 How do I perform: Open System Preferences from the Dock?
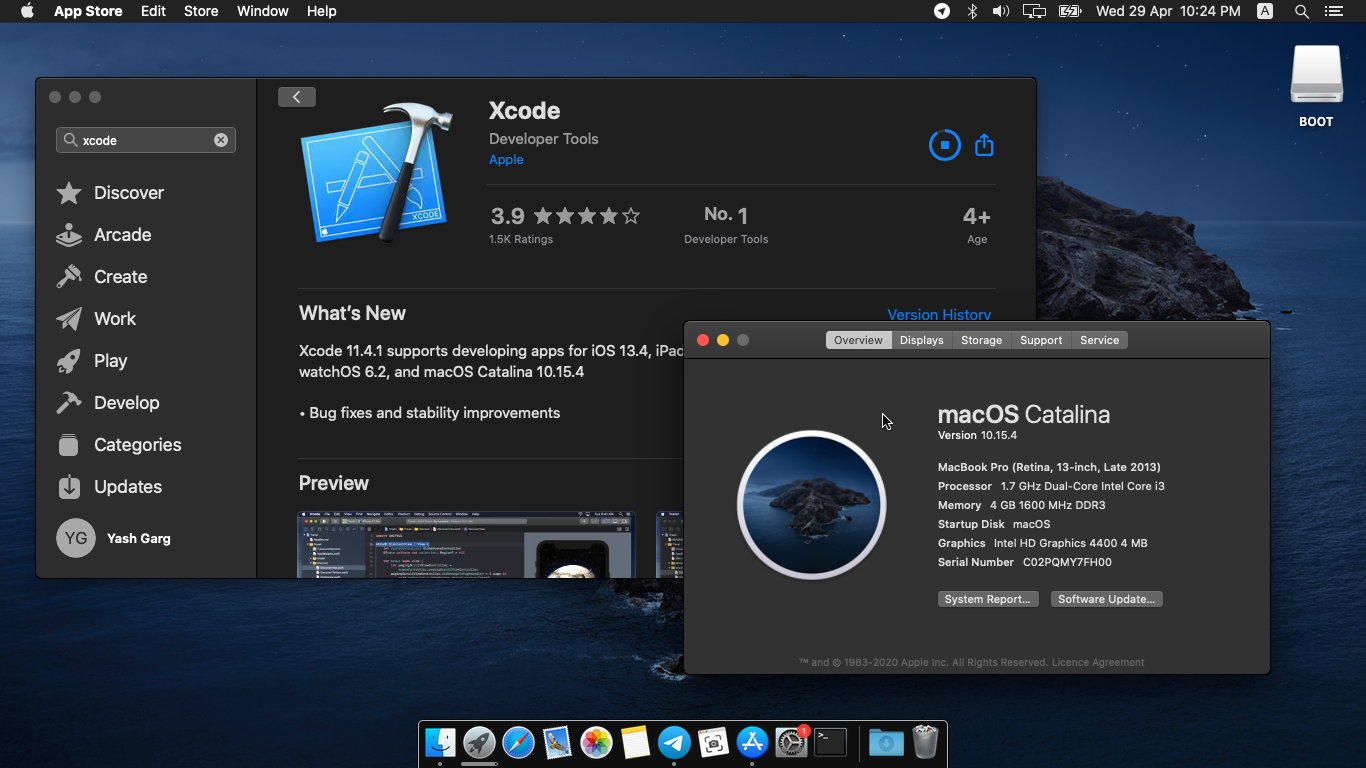coord(791,742)
